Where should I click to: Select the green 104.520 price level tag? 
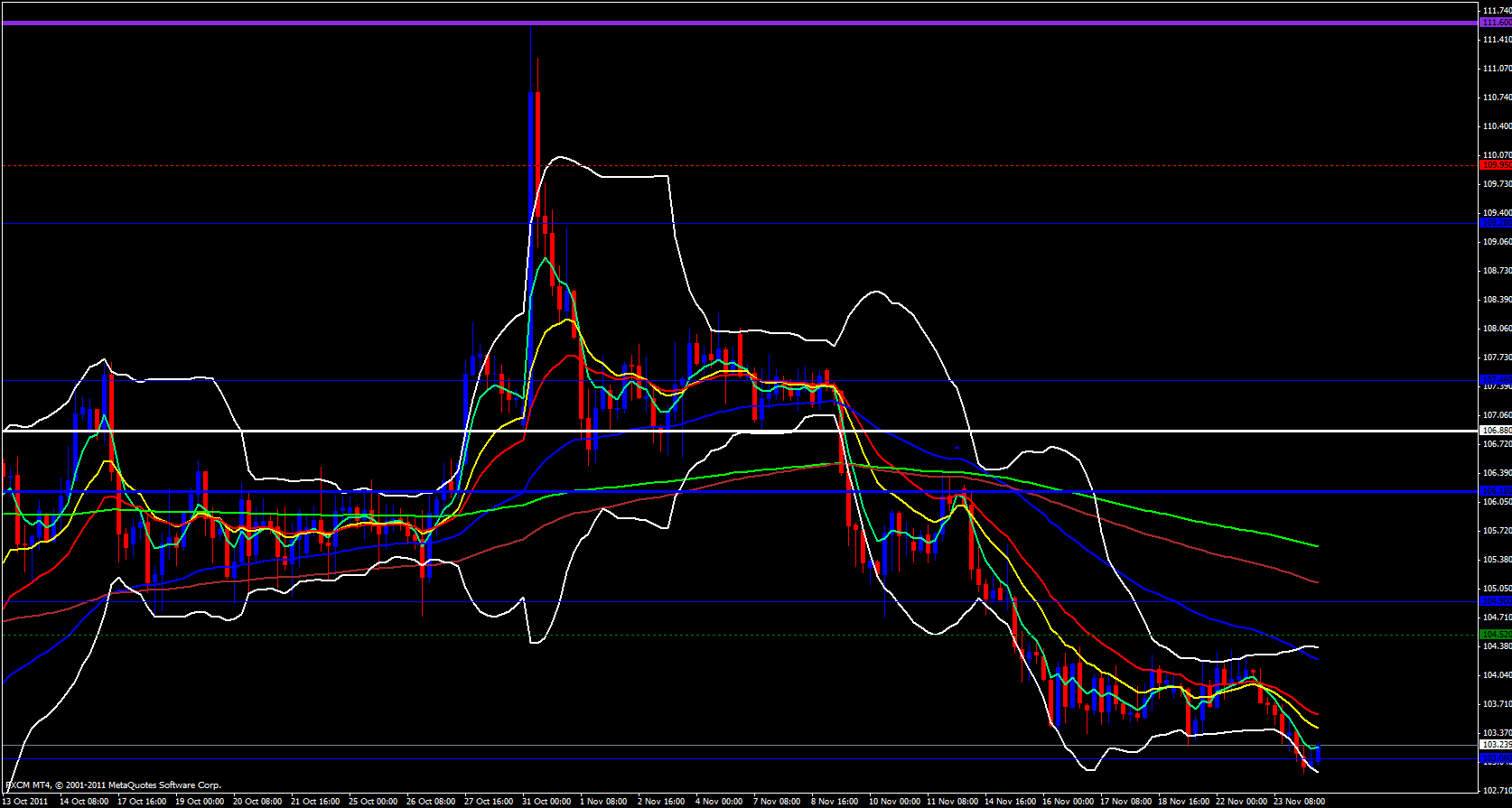tap(1495, 635)
